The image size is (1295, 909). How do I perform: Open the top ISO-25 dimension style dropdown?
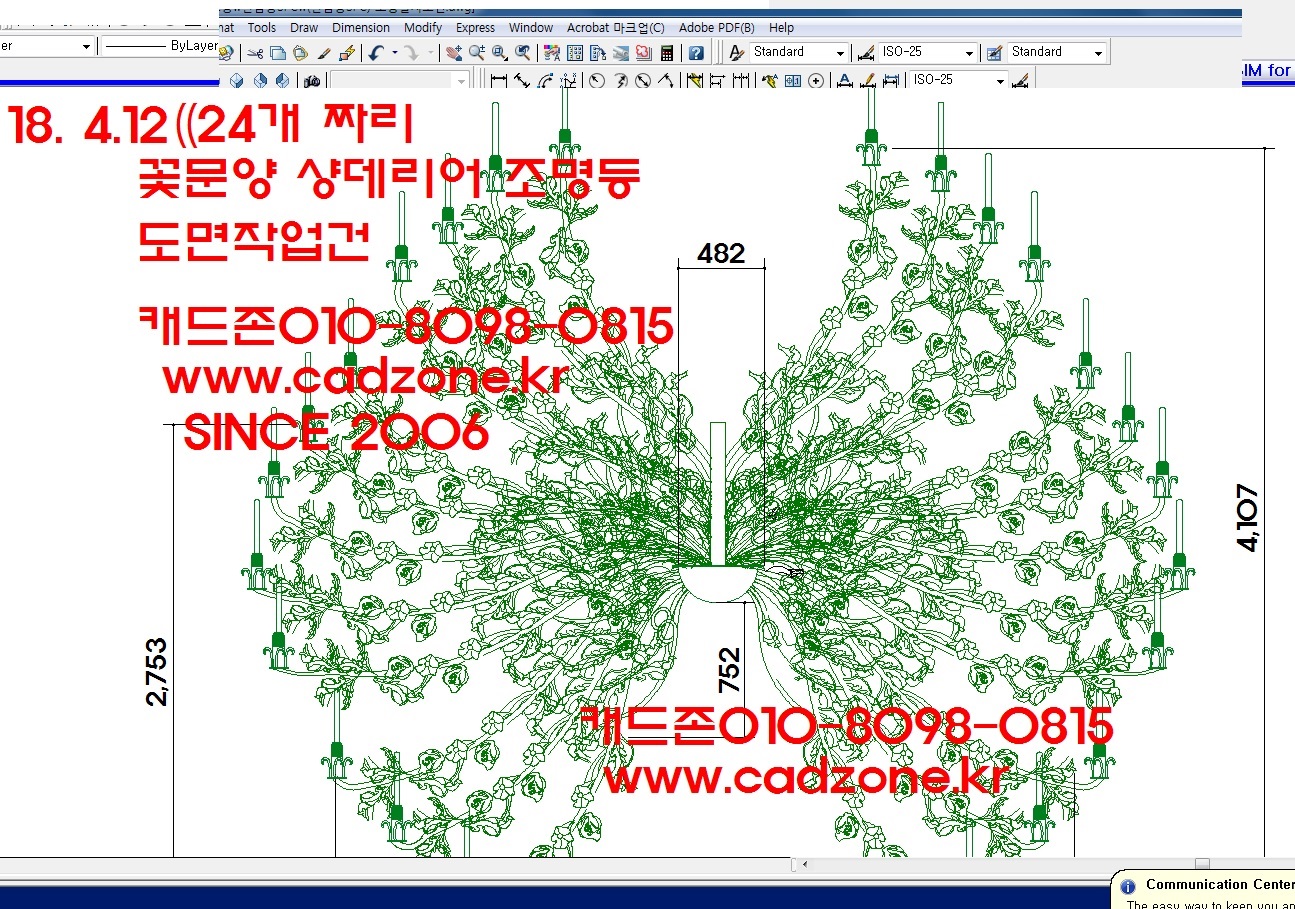pyautogui.click(x=928, y=52)
